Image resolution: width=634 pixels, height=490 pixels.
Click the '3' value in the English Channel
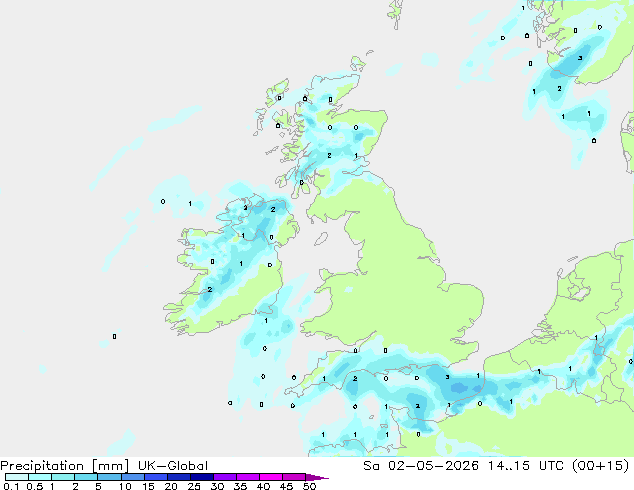click(447, 377)
